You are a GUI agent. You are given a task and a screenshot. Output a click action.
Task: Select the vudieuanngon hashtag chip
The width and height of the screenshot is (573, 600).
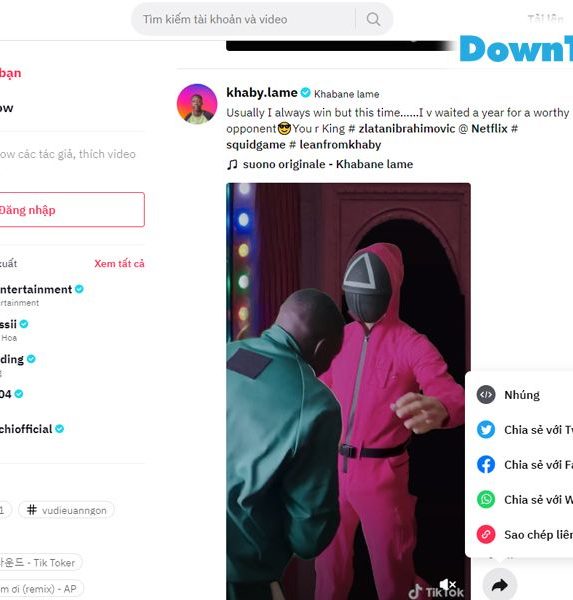pyautogui.click(x=66, y=510)
